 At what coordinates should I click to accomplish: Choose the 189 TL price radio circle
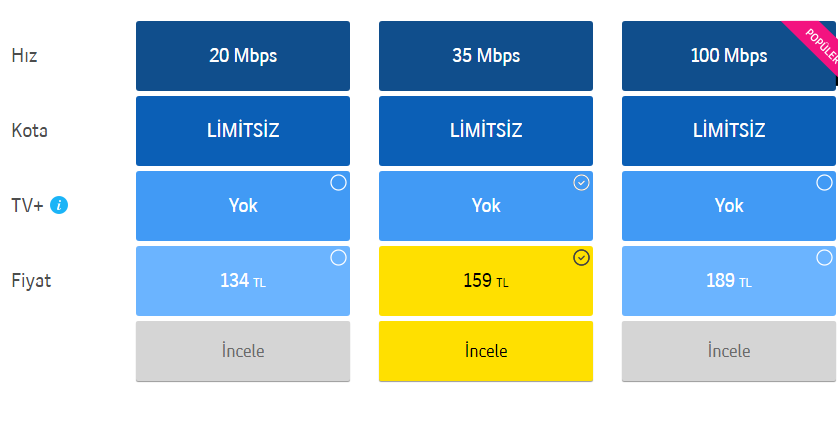824,258
